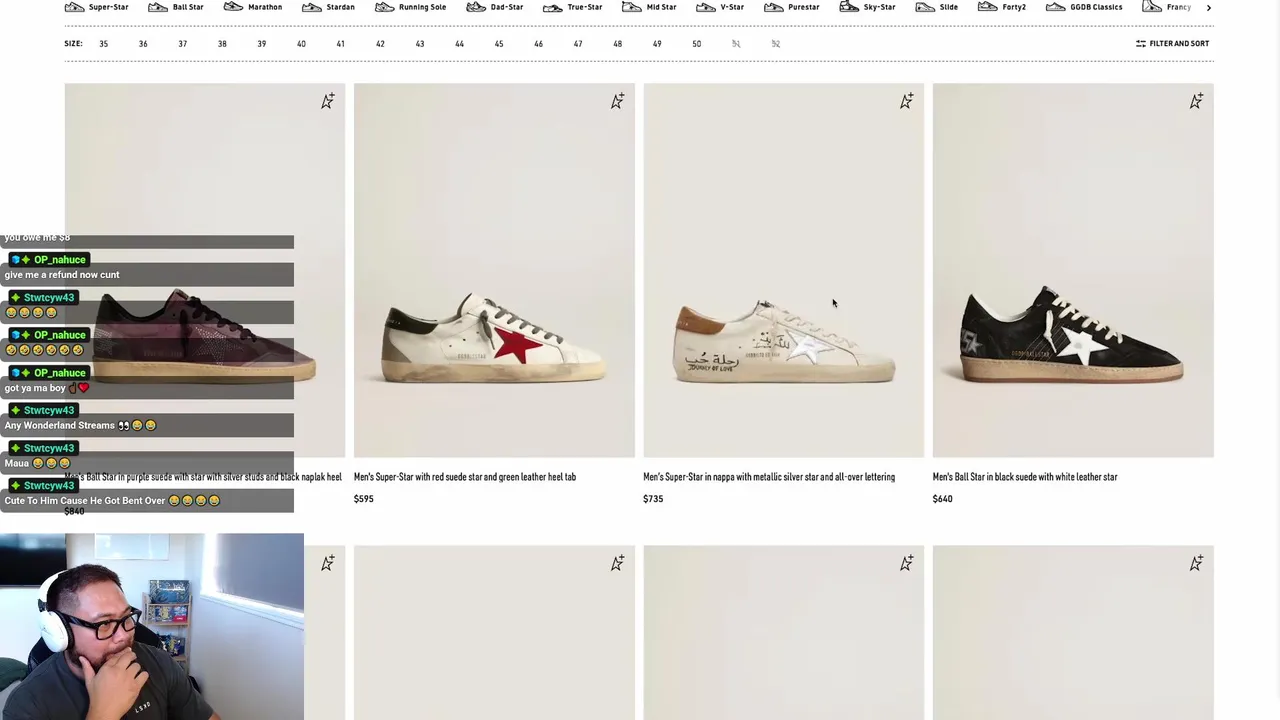Wishlist icon on second-row third product card

click(906, 564)
